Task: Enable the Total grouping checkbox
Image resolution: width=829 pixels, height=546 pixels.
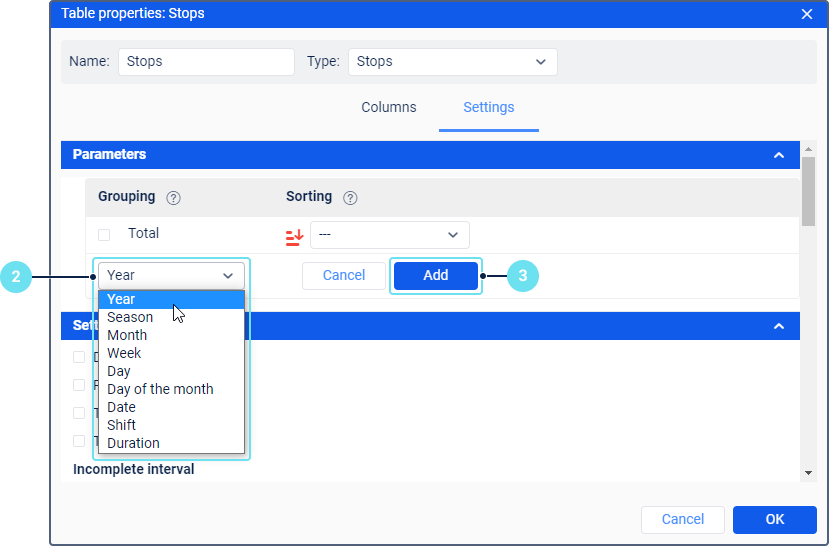Action: tap(104, 235)
